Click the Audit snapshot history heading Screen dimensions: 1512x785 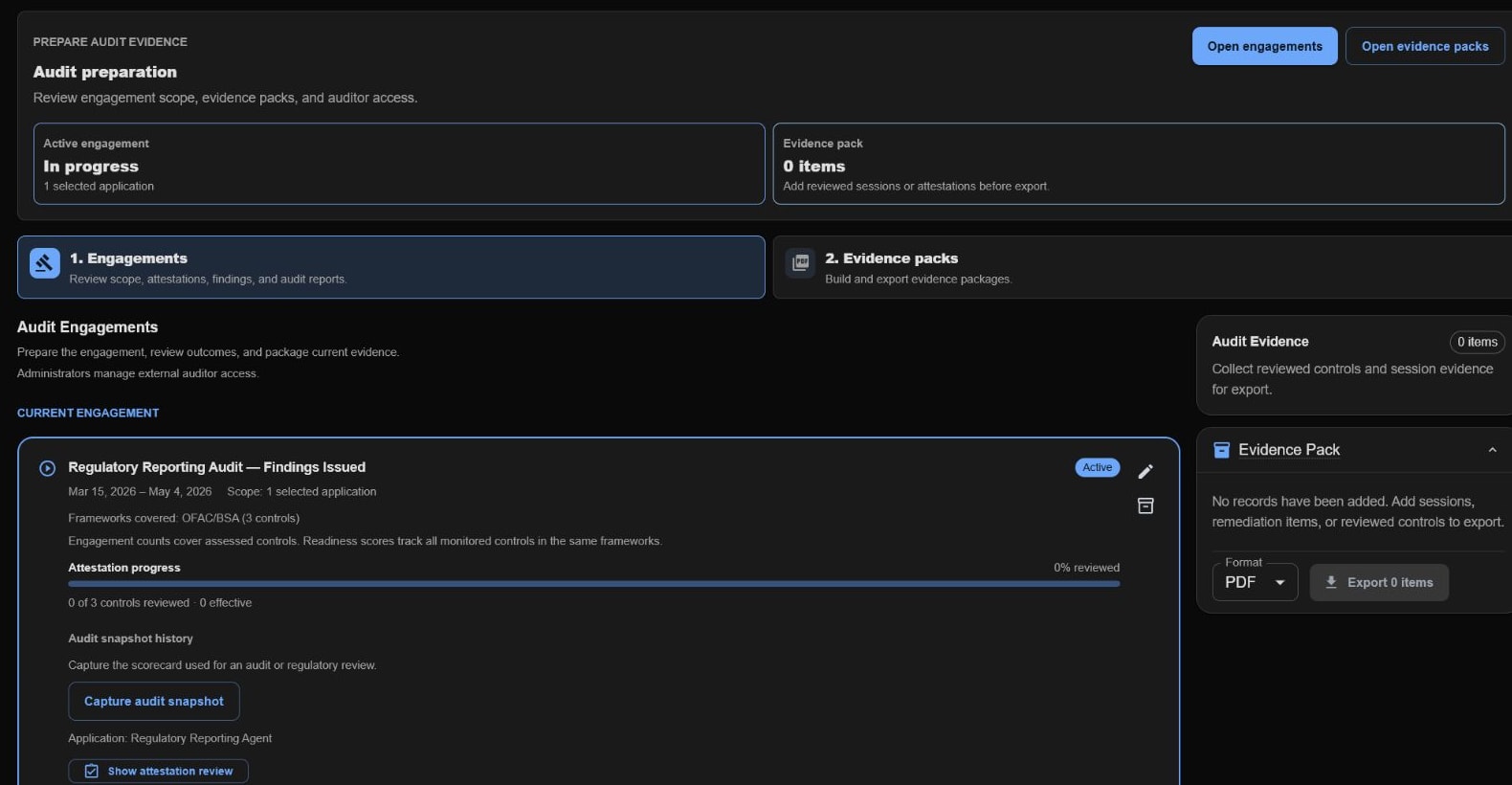[130, 639]
